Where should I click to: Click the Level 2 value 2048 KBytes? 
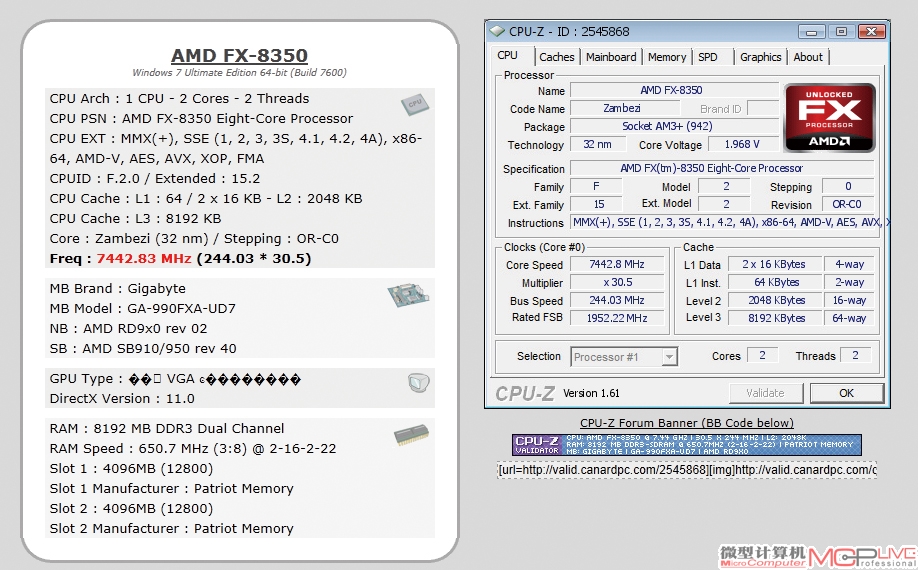[775, 300]
